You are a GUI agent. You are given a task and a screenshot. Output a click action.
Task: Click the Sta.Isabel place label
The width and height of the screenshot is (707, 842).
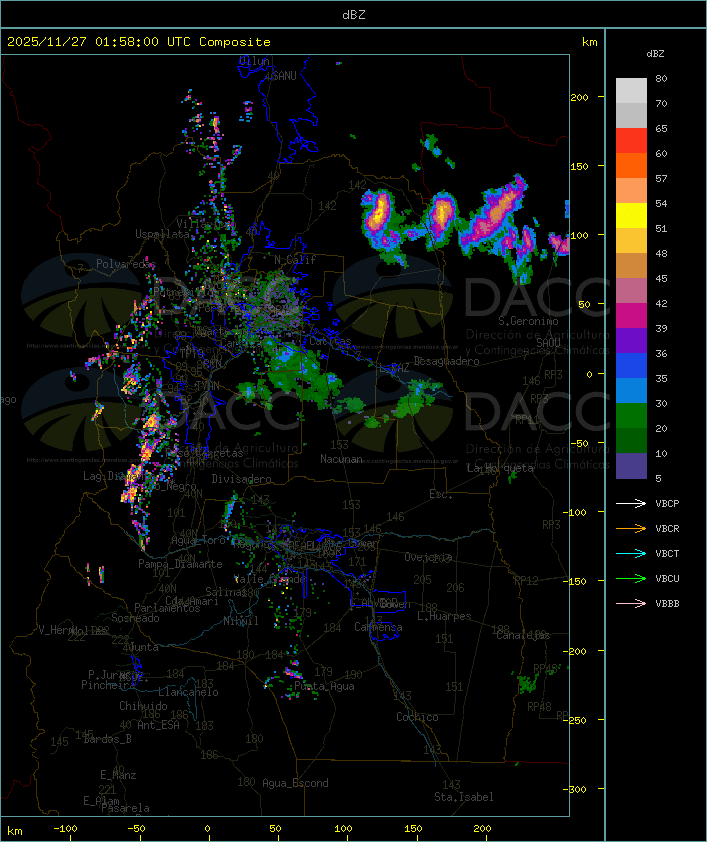(x=464, y=797)
